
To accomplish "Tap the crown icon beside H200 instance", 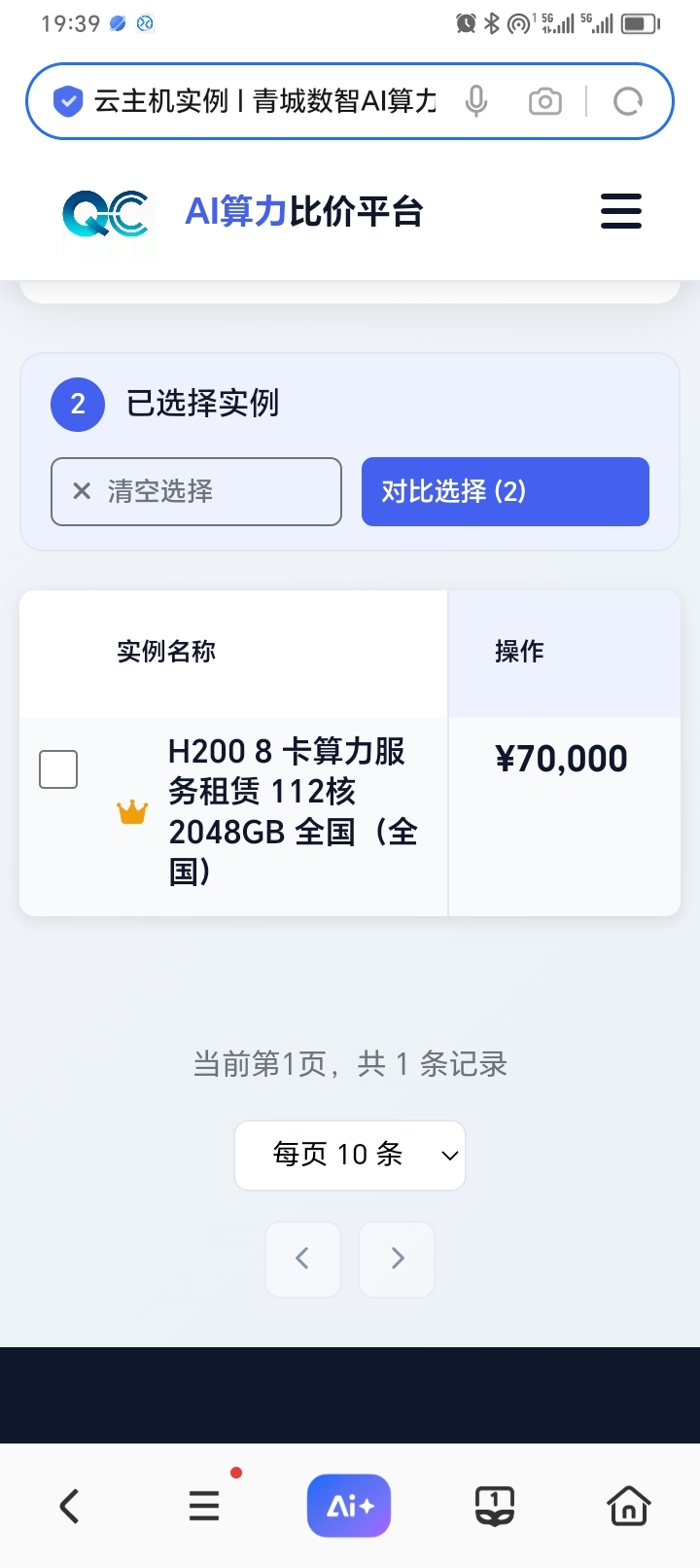I will pos(132,811).
